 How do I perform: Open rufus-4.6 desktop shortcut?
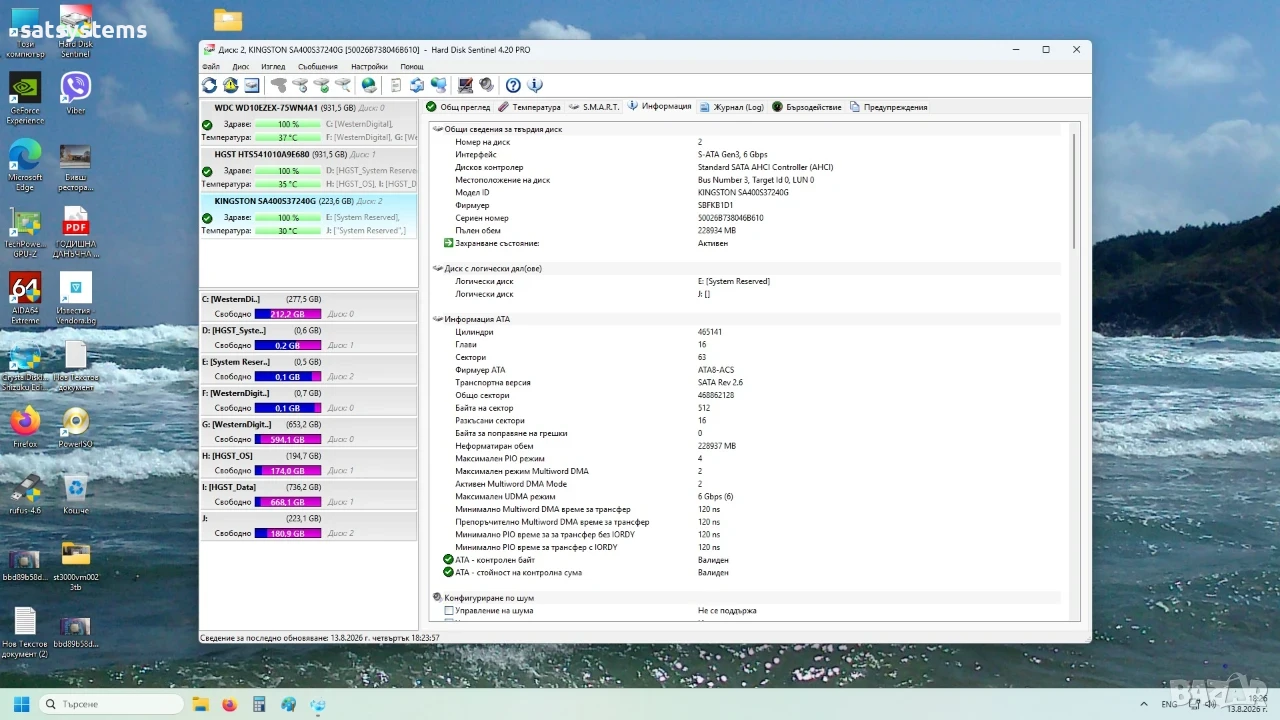click(x=25, y=495)
